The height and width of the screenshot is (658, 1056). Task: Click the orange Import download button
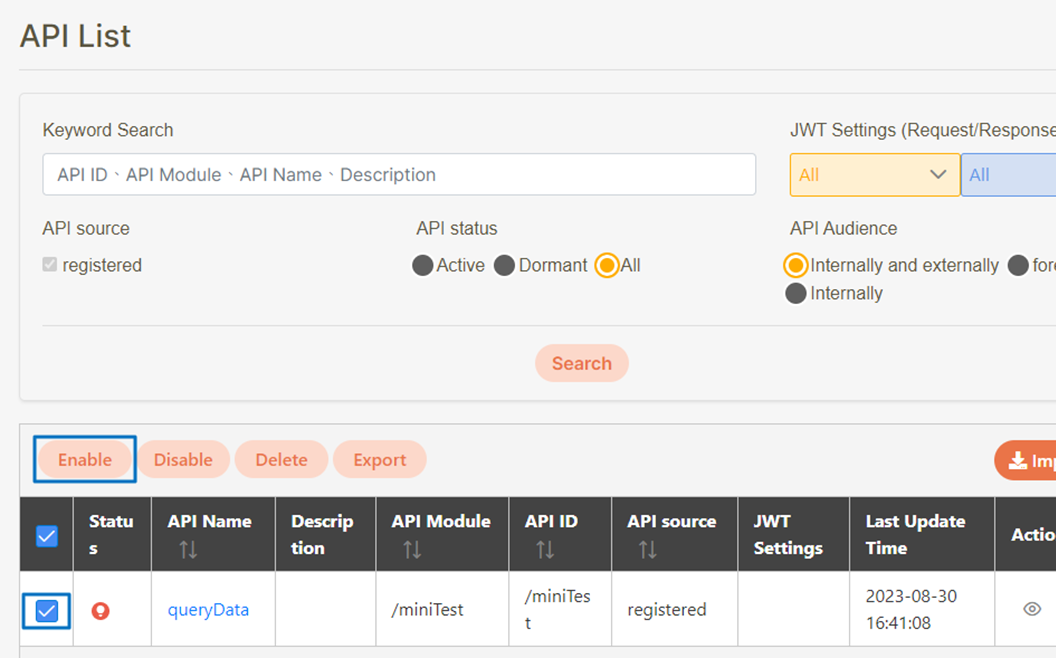(1026, 460)
